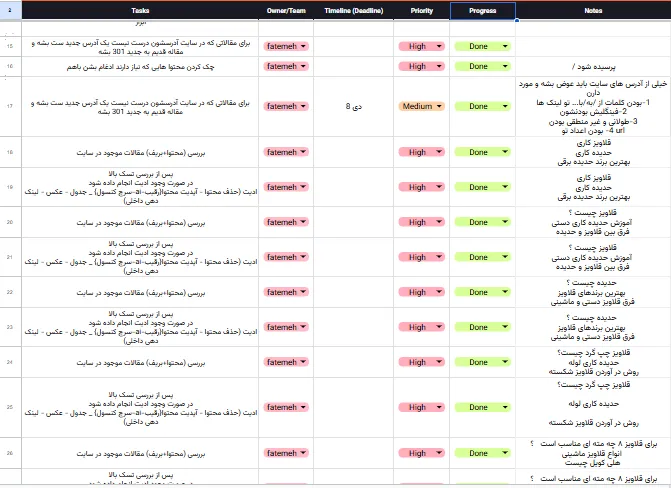Select the Notes column header
The width and height of the screenshot is (671, 488).
(x=593, y=11)
